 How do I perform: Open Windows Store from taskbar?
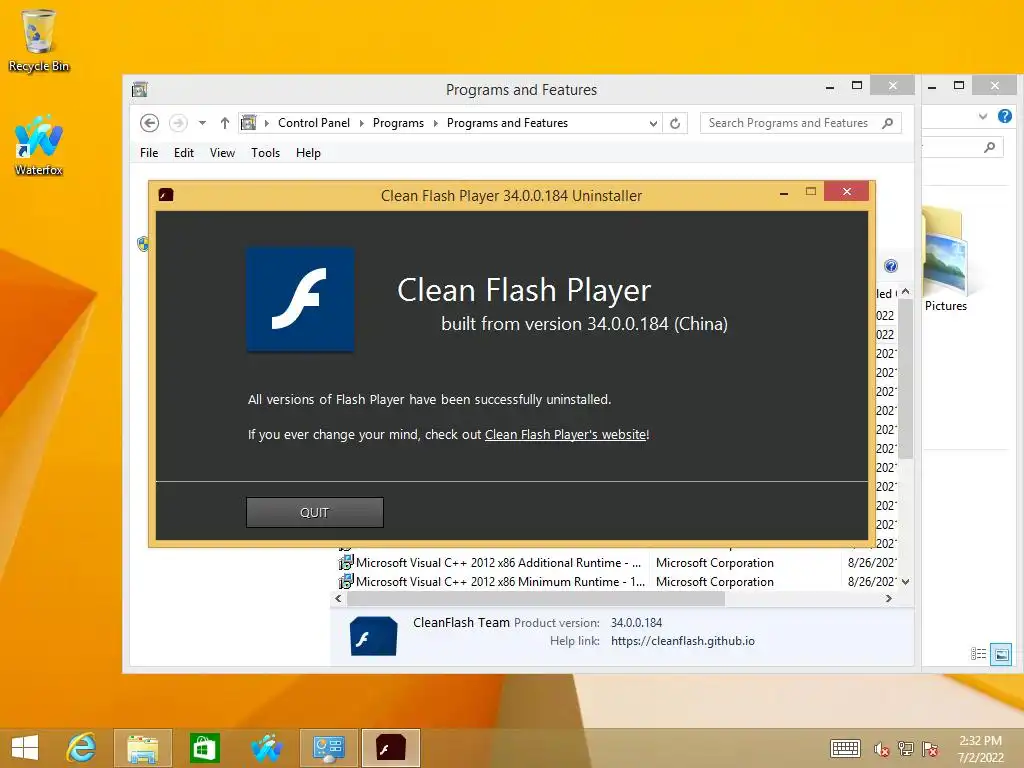pos(204,748)
